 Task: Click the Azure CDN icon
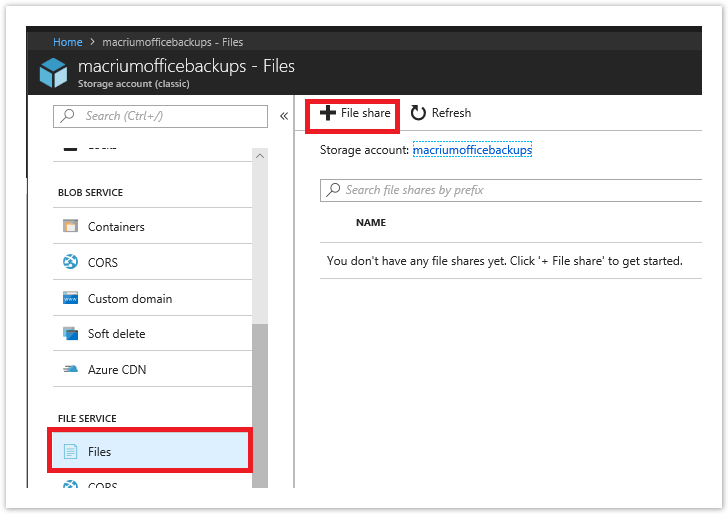(70, 369)
